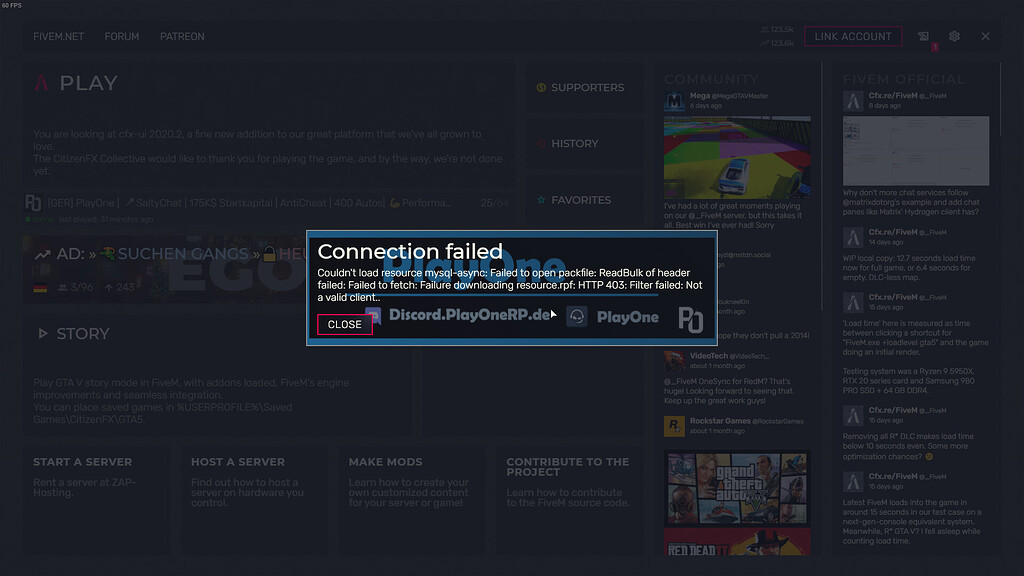The image size is (1024, 576).
Task: Click the PlayOne server icon in server row
Action: tap(33, 203)
